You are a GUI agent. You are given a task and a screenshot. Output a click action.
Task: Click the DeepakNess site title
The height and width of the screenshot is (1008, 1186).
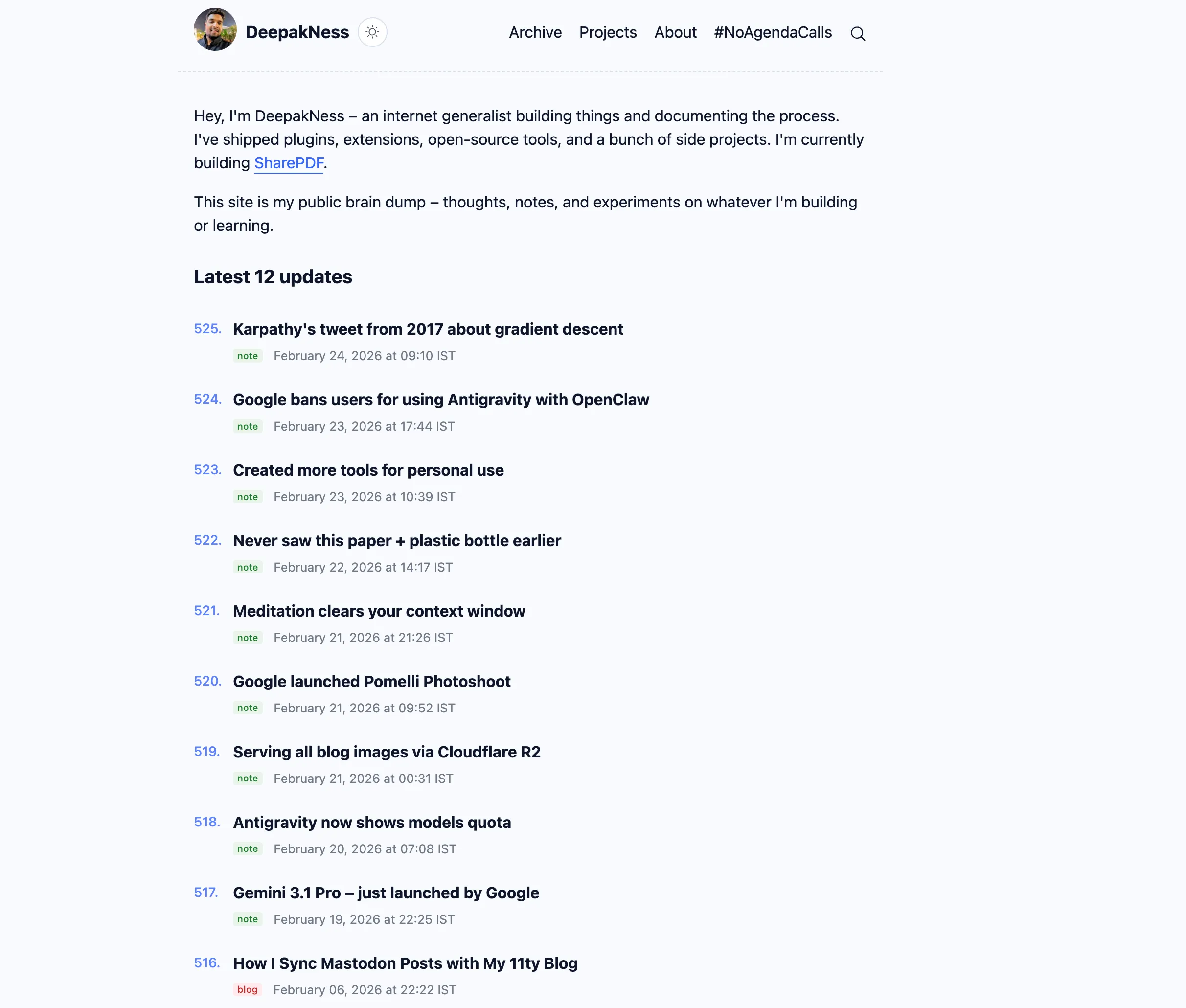pyautogui.click(x=297, y=33)
